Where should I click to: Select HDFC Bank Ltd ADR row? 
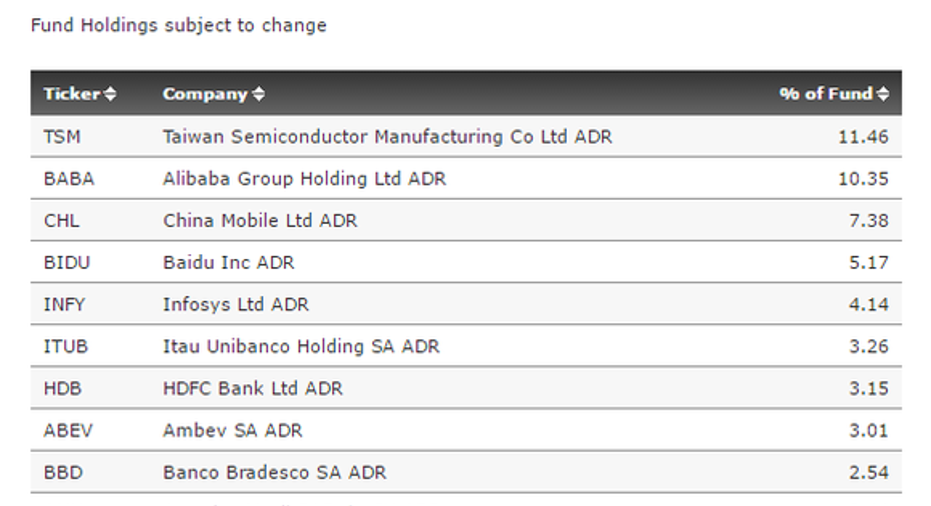pyautogui.click(x=466, y=388)
